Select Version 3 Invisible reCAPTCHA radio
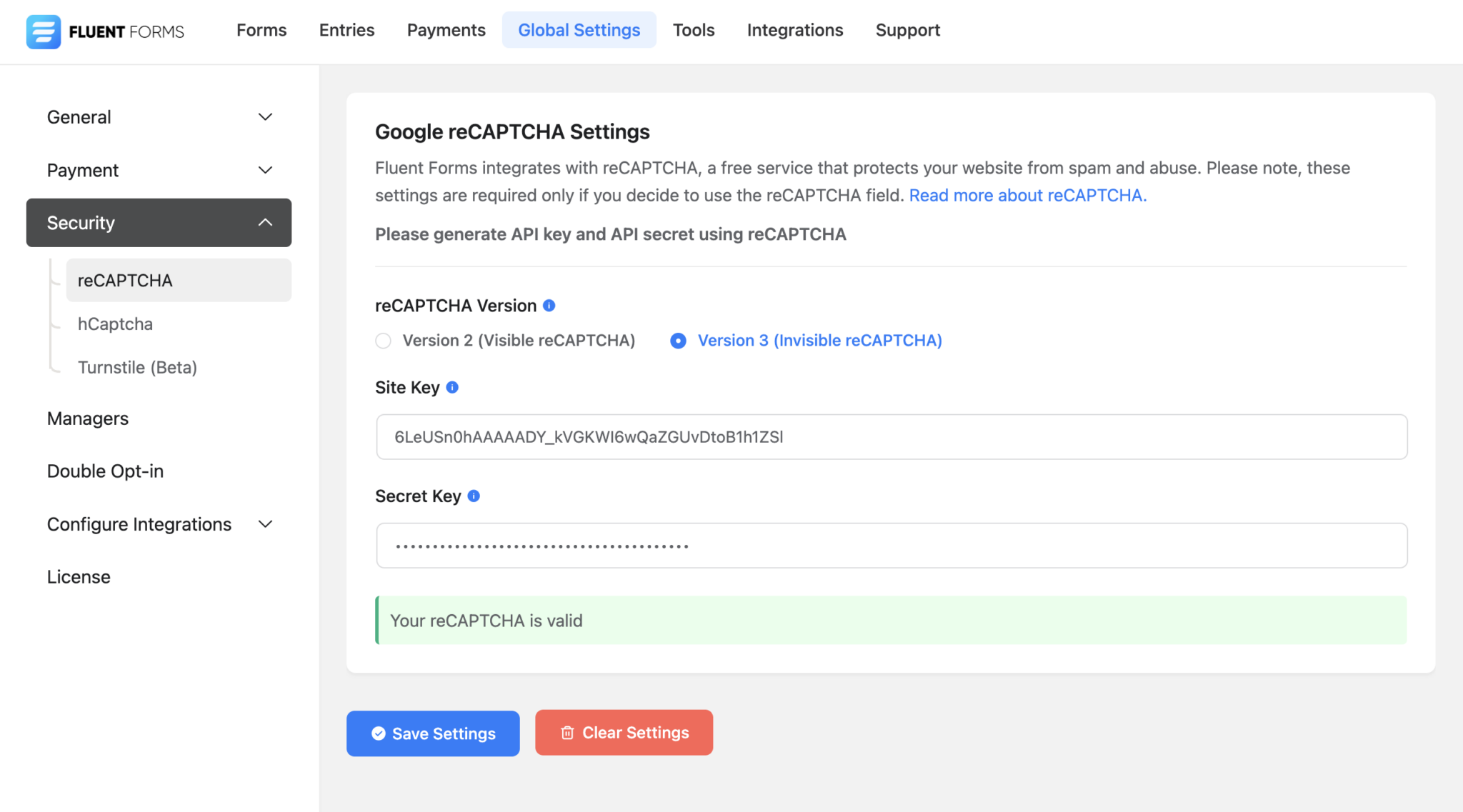The width and height of the screenshot is (1463, 812). point(678,341)
